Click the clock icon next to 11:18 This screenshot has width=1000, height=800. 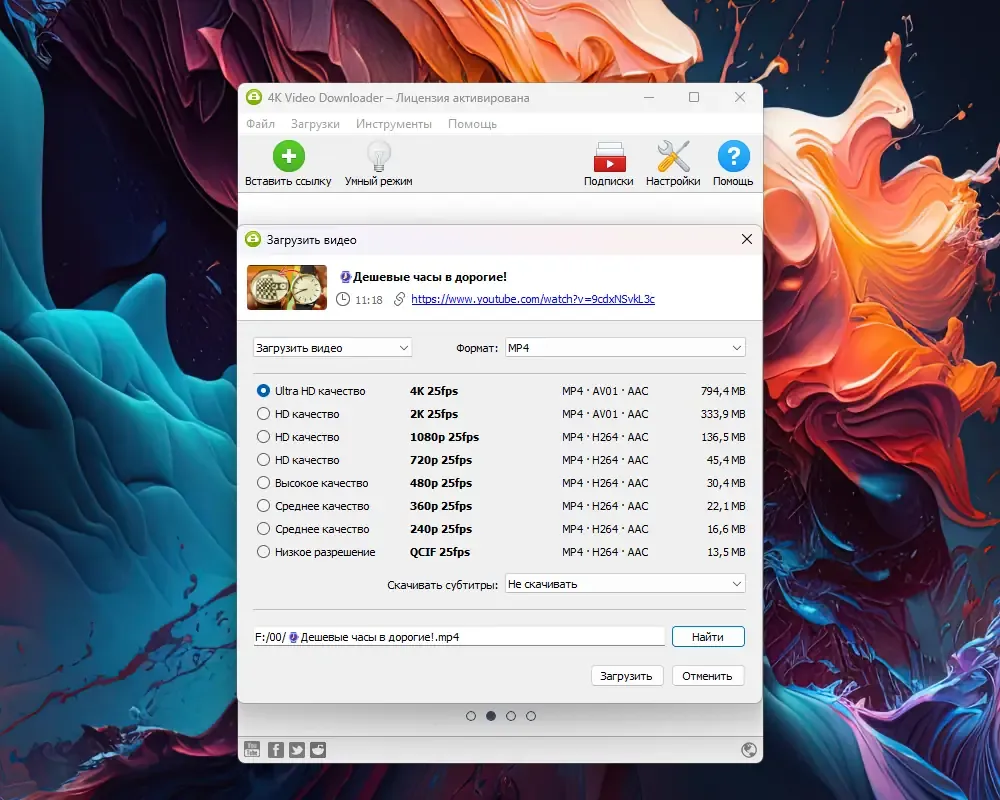(342, 299)
